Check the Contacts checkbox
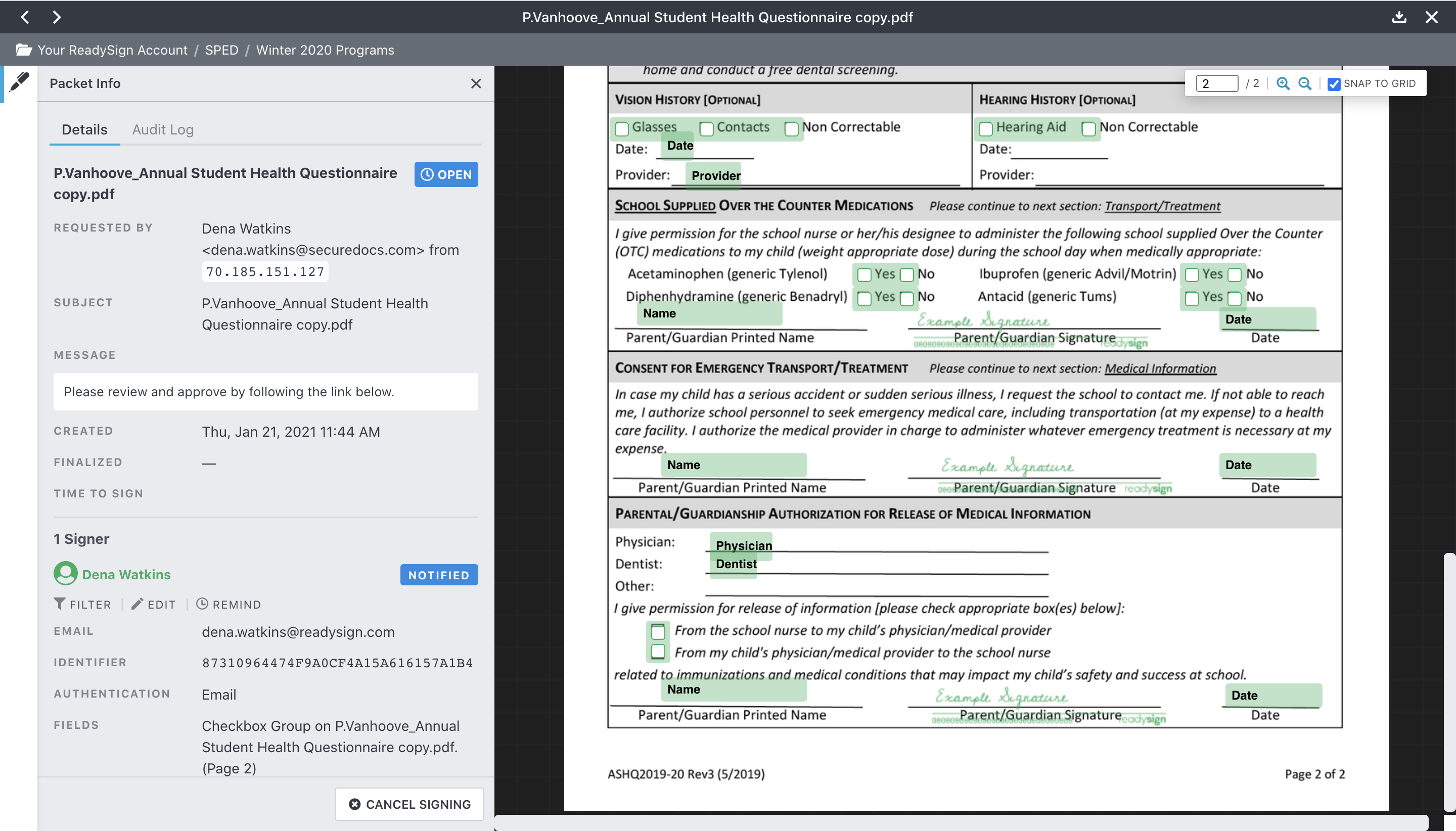Viewport: 1456px width, 831px height. 707,129
